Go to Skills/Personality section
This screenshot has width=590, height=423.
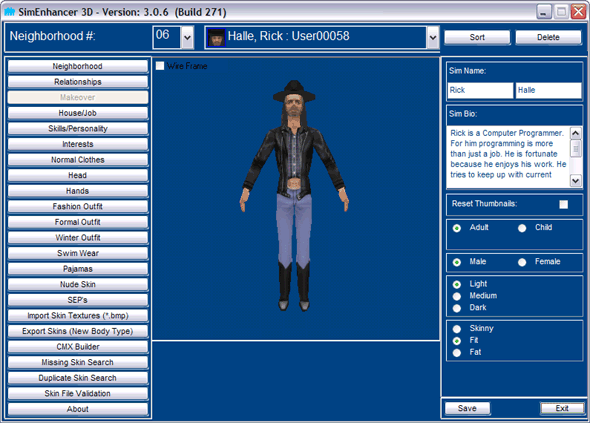point(78,128)
